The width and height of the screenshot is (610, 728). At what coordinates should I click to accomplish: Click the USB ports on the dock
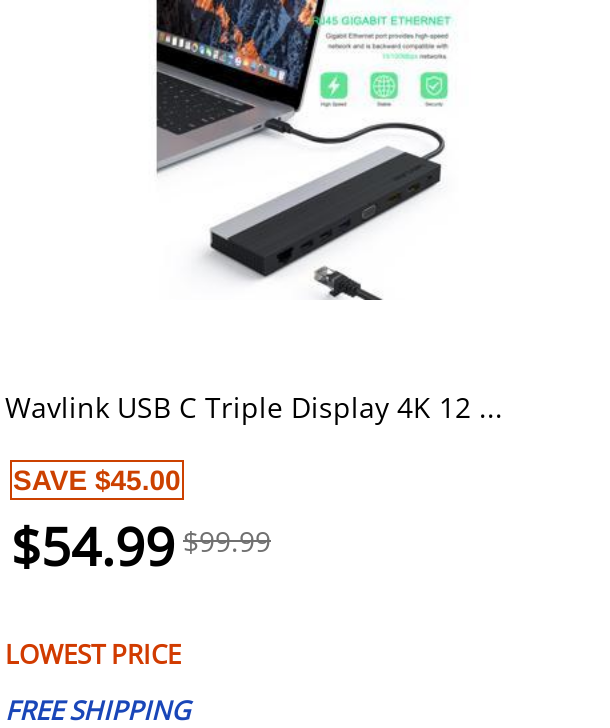point(325,235)
